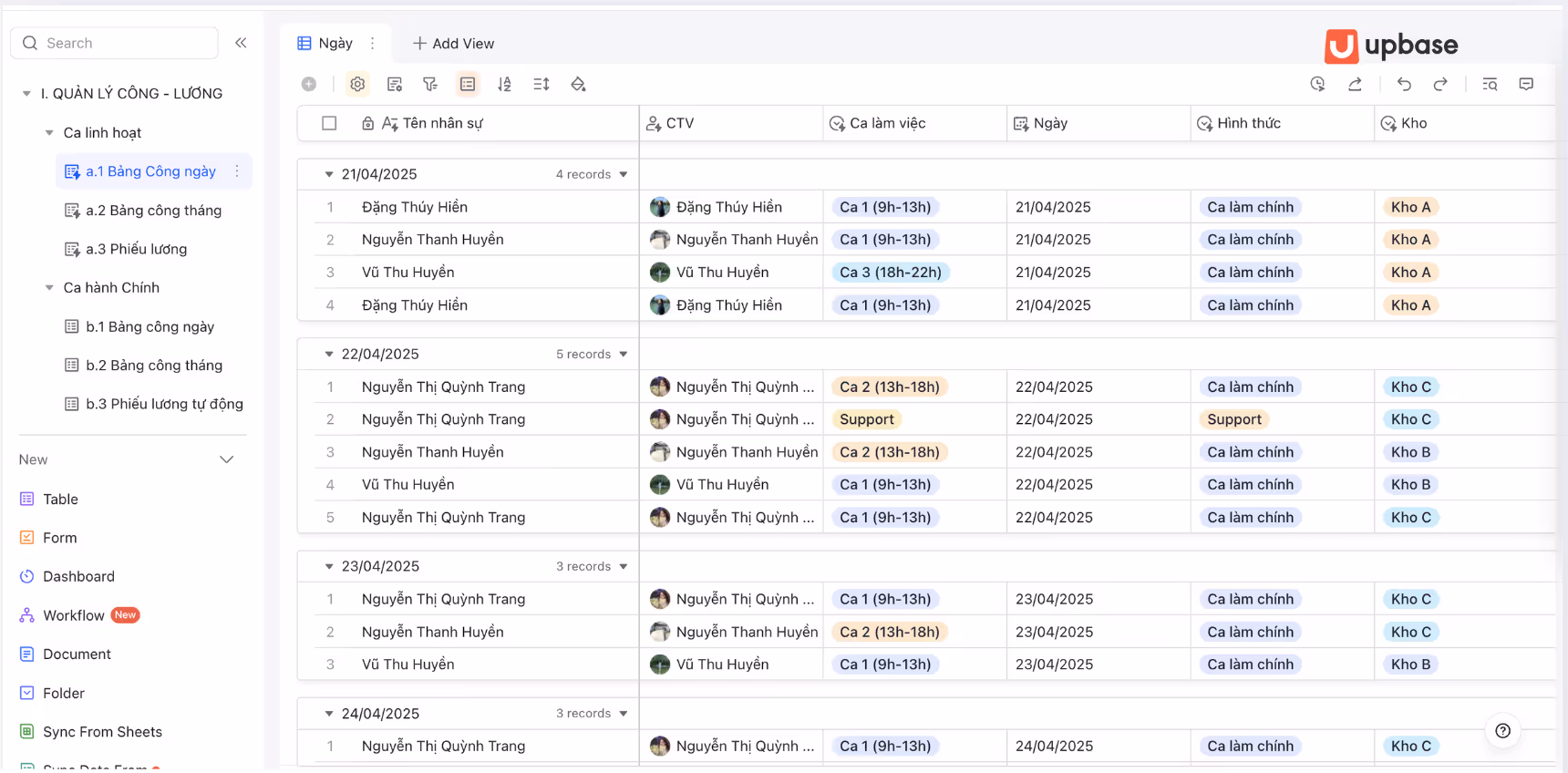
Task: Open the filter funnel icon
Action: [430, 84]
